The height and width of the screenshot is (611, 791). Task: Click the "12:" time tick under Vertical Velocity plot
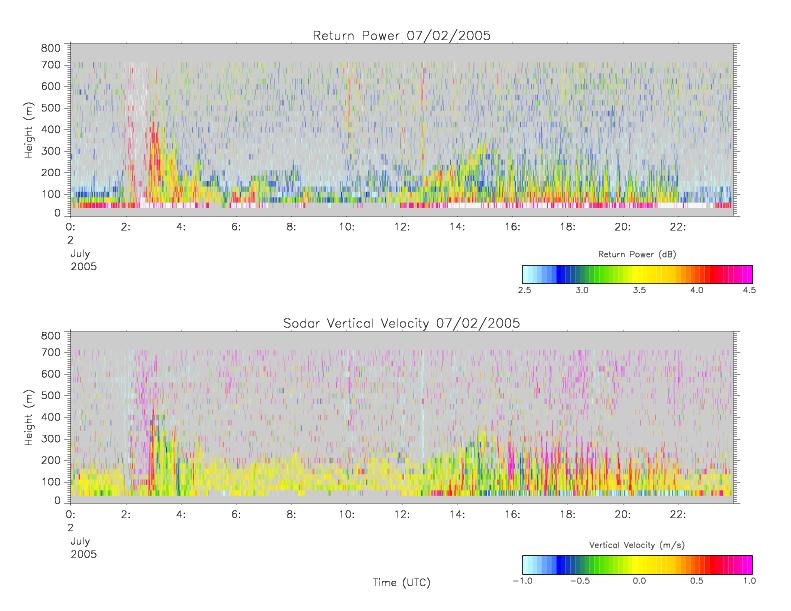click(x=402, y=515)
